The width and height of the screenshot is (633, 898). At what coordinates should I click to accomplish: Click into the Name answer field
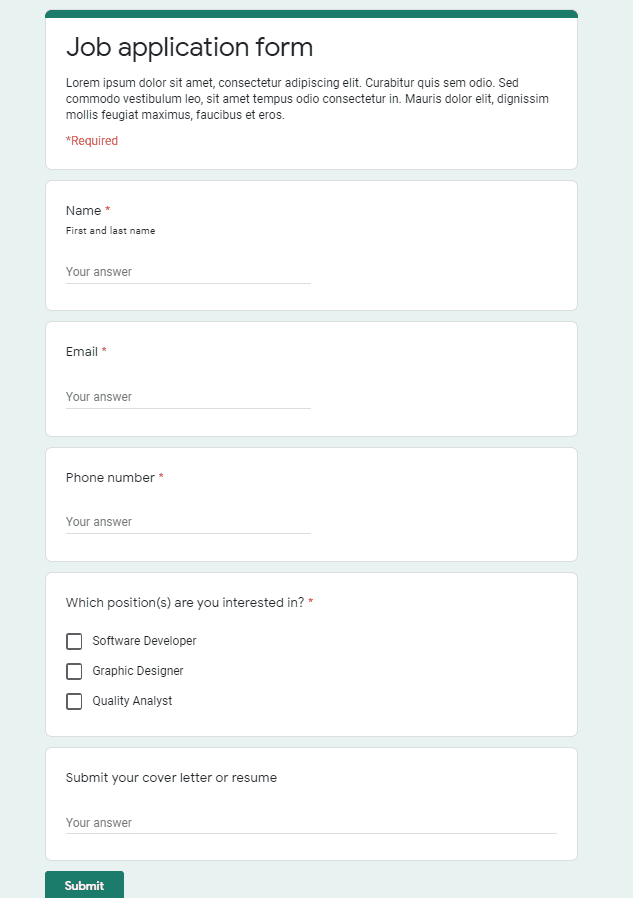pyautogui.click(x=188, y=271)
